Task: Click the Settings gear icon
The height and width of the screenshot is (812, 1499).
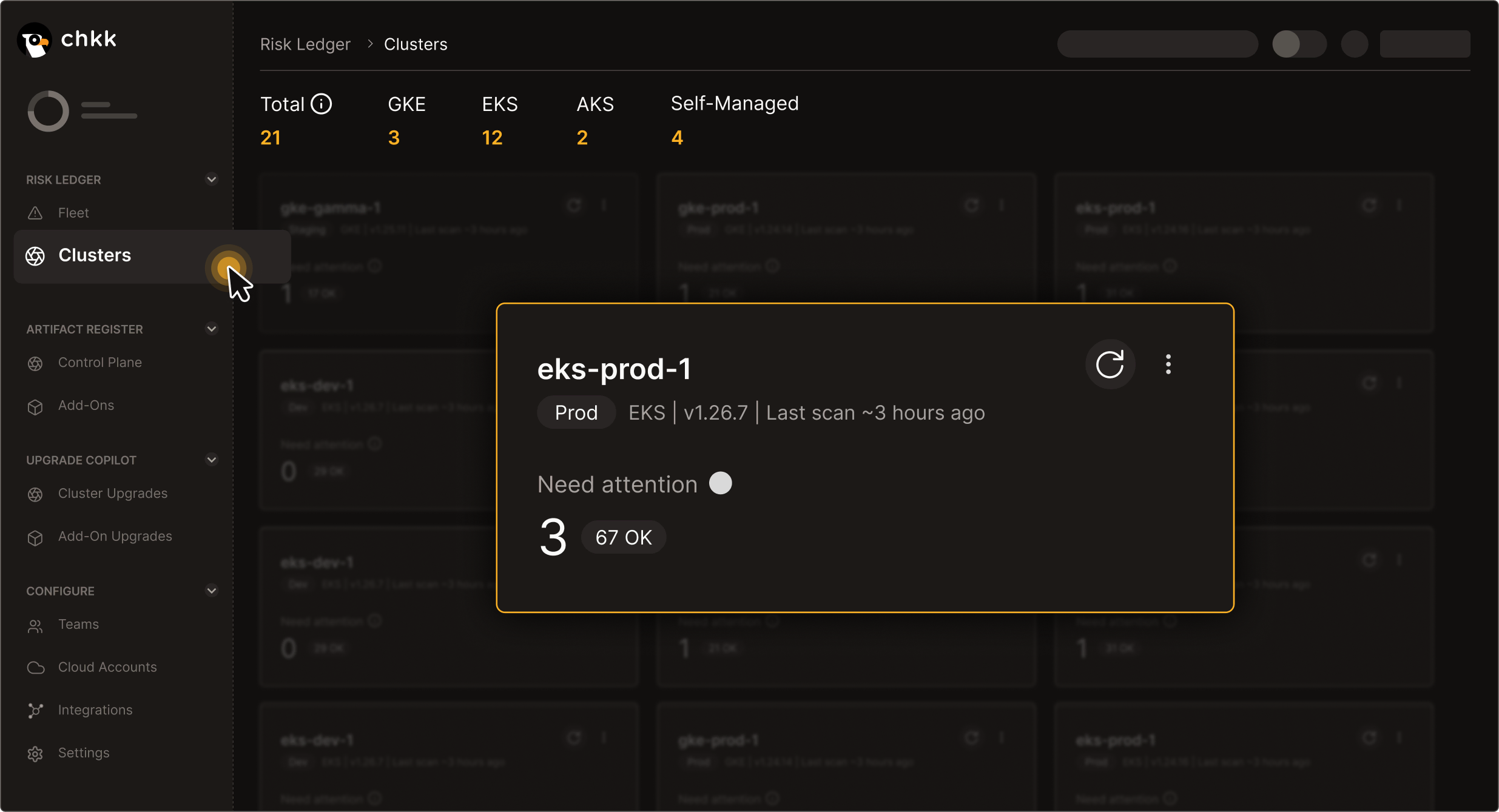Action: [x=35, y=753]
